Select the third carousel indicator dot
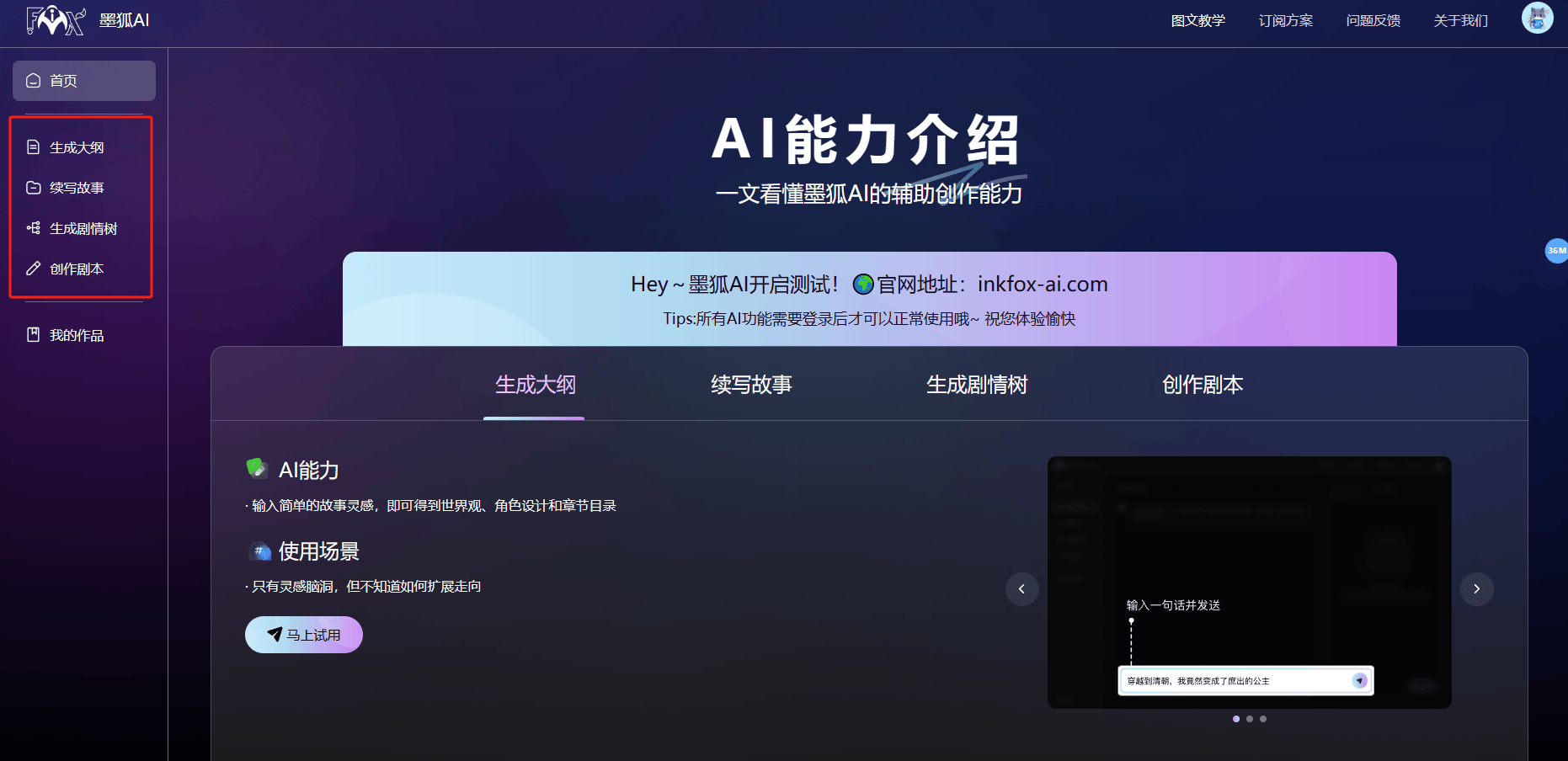1568x761 pixels. point(1263,719)
